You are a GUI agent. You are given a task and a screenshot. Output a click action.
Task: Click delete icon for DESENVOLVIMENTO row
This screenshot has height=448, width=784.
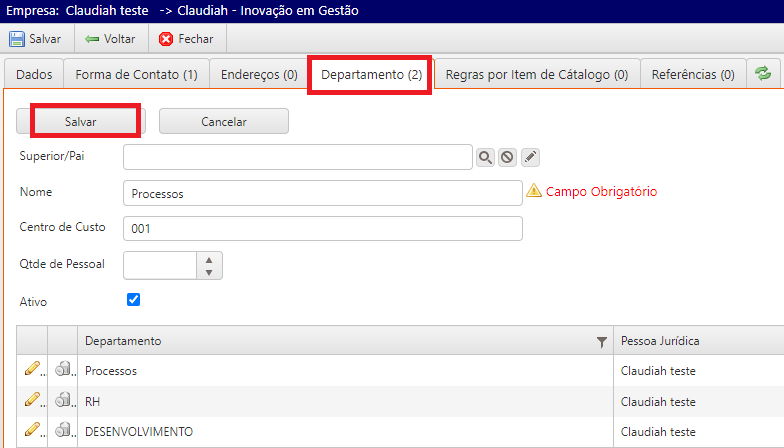coord(62,431)
